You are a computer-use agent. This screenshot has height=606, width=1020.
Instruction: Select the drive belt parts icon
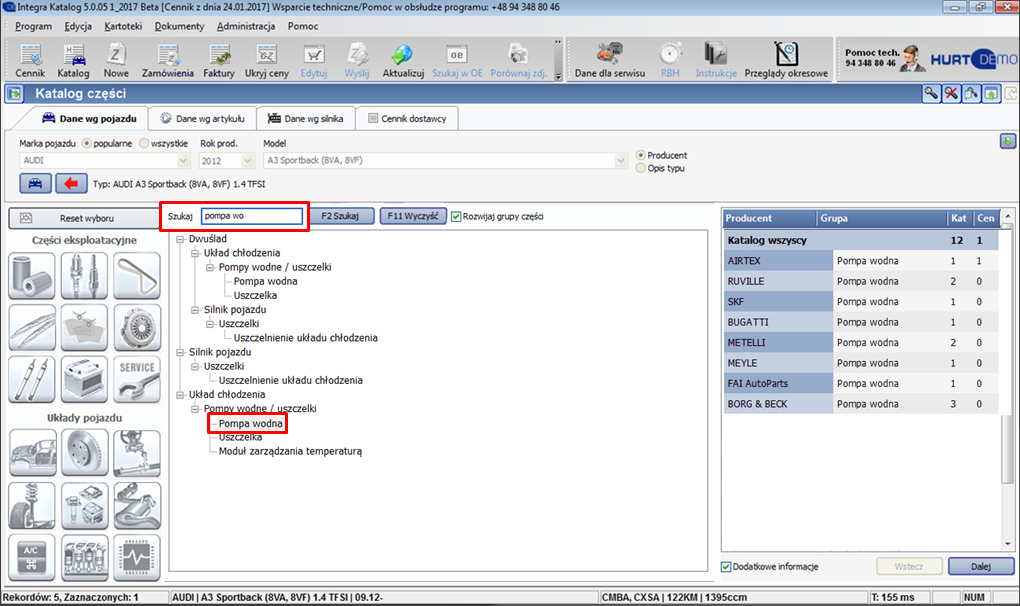[137, 275]
